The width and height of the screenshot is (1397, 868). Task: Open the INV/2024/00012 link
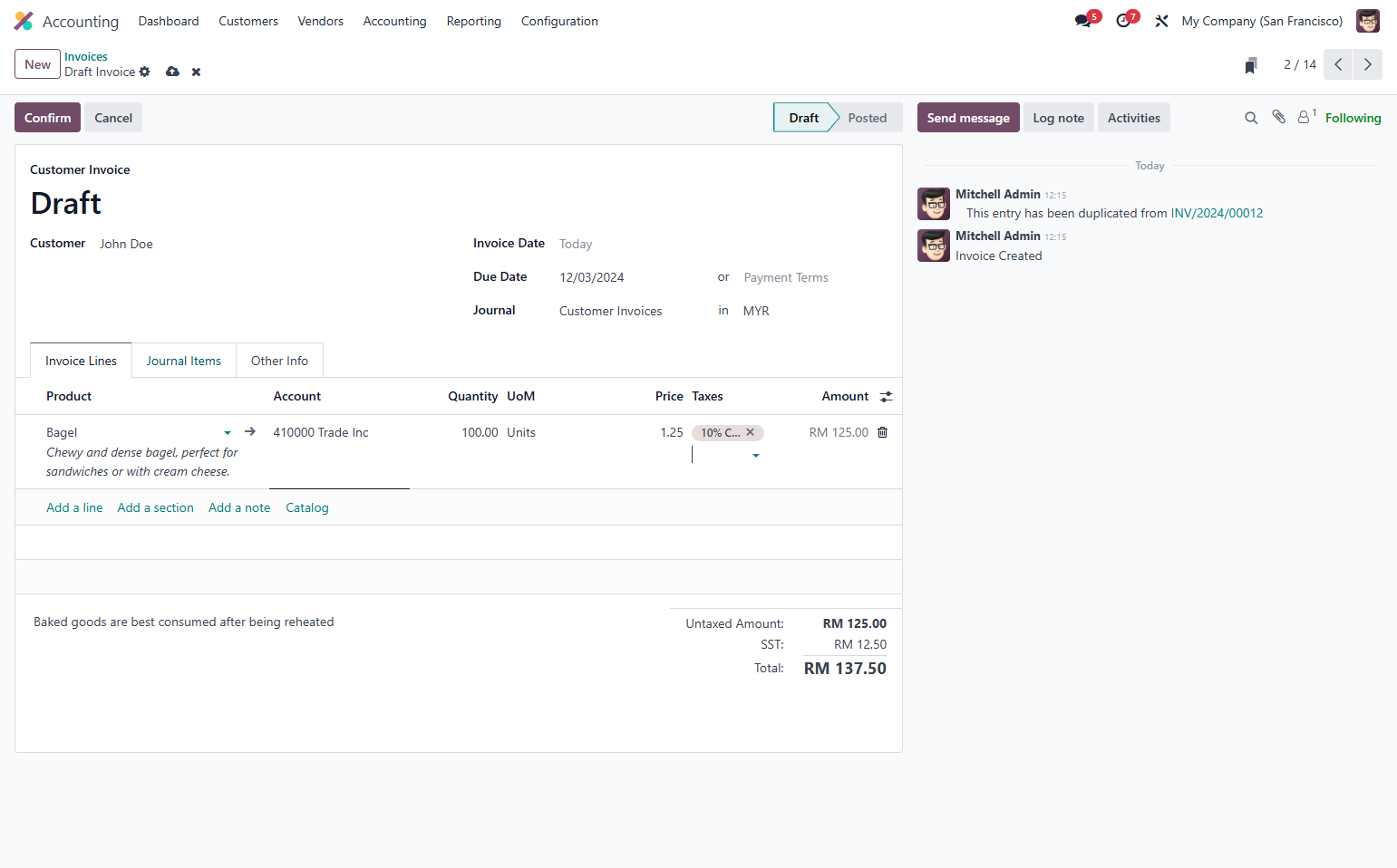(1217, 213)
